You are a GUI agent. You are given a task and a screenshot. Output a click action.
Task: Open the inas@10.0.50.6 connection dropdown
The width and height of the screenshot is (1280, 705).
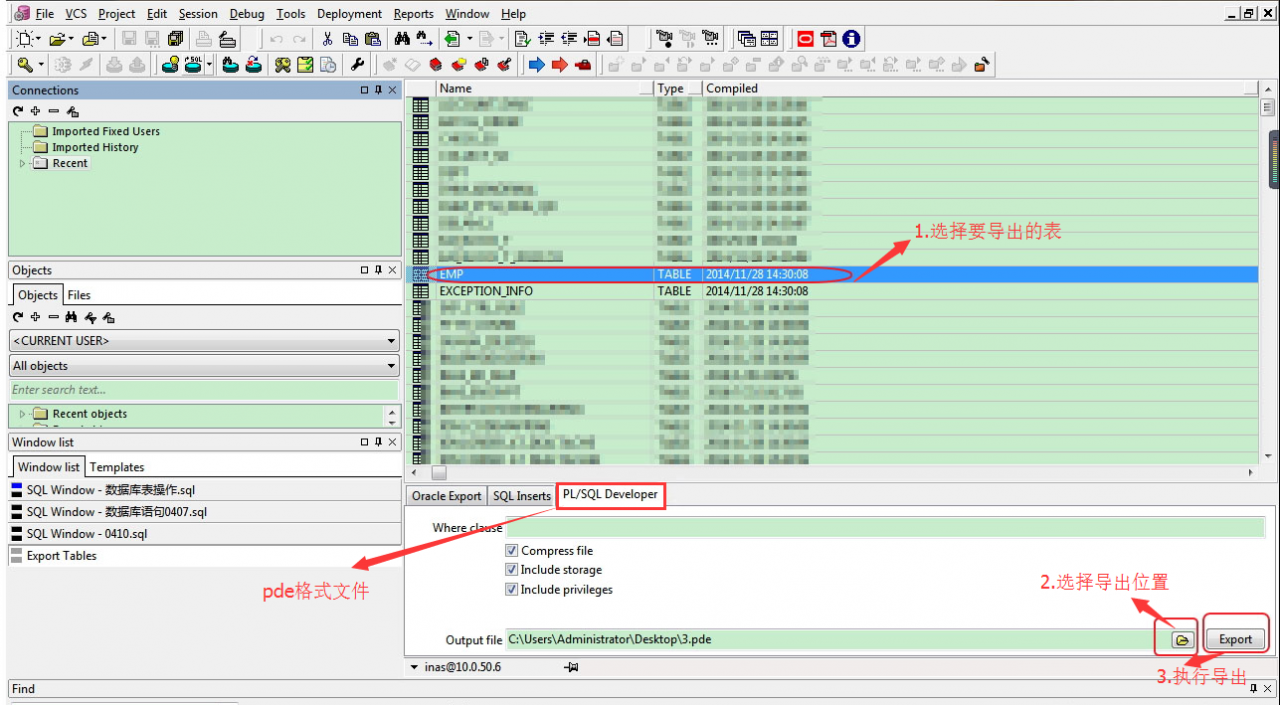(415, 667)
